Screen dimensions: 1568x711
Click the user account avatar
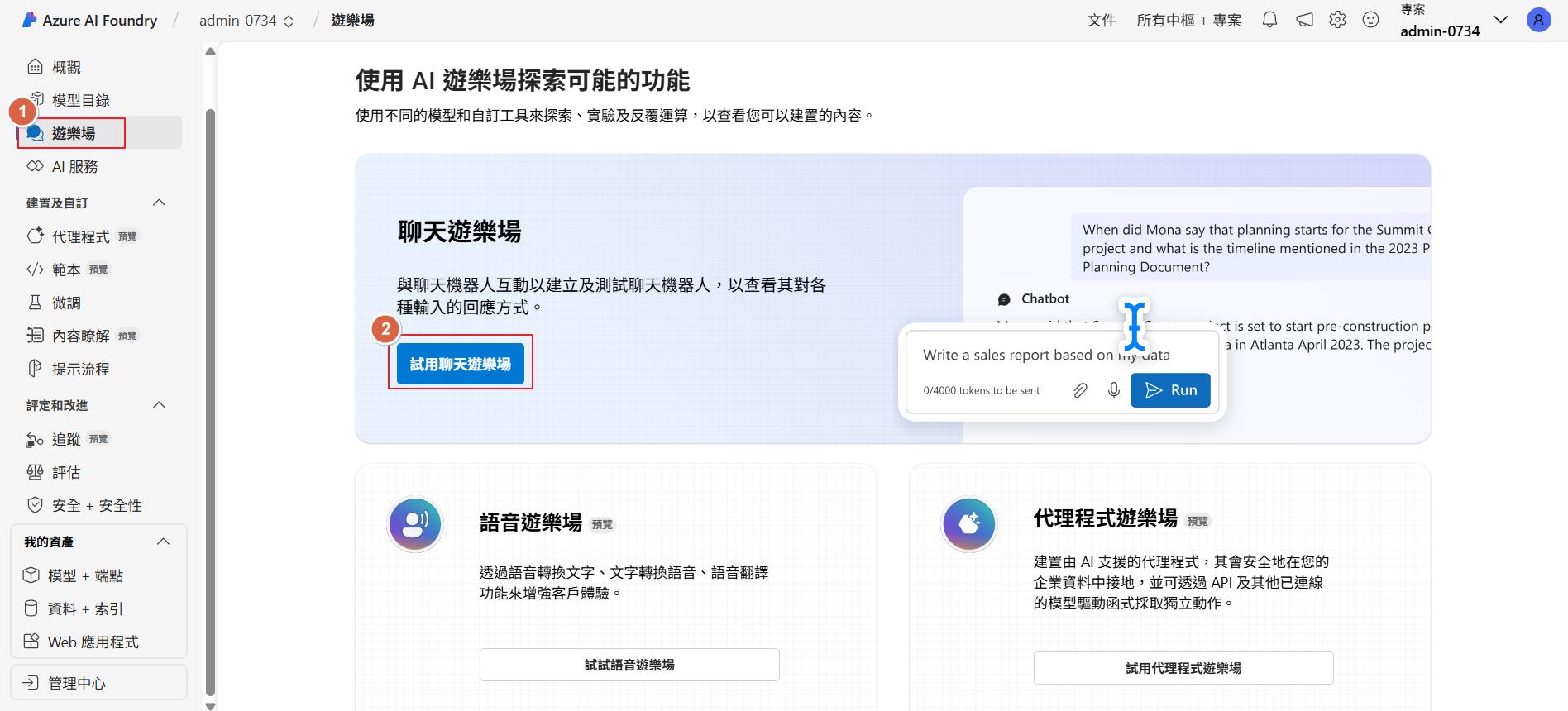tap(1538, 21)
